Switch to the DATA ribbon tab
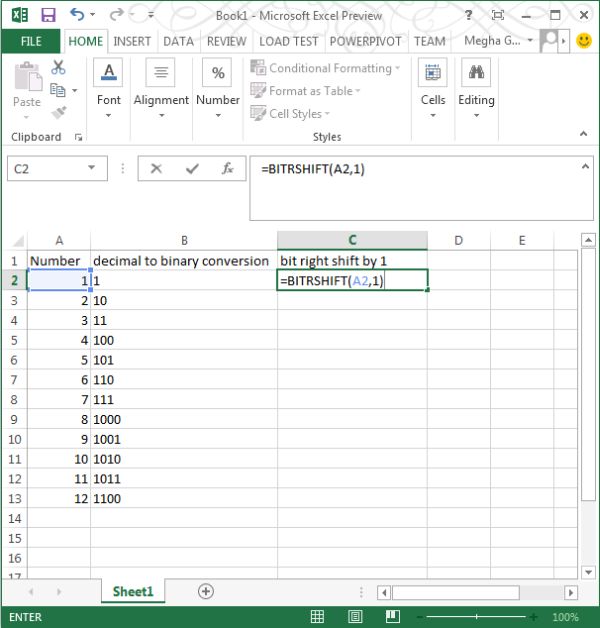This screenshot has height=628, width=600. click(x=179, y=41)
